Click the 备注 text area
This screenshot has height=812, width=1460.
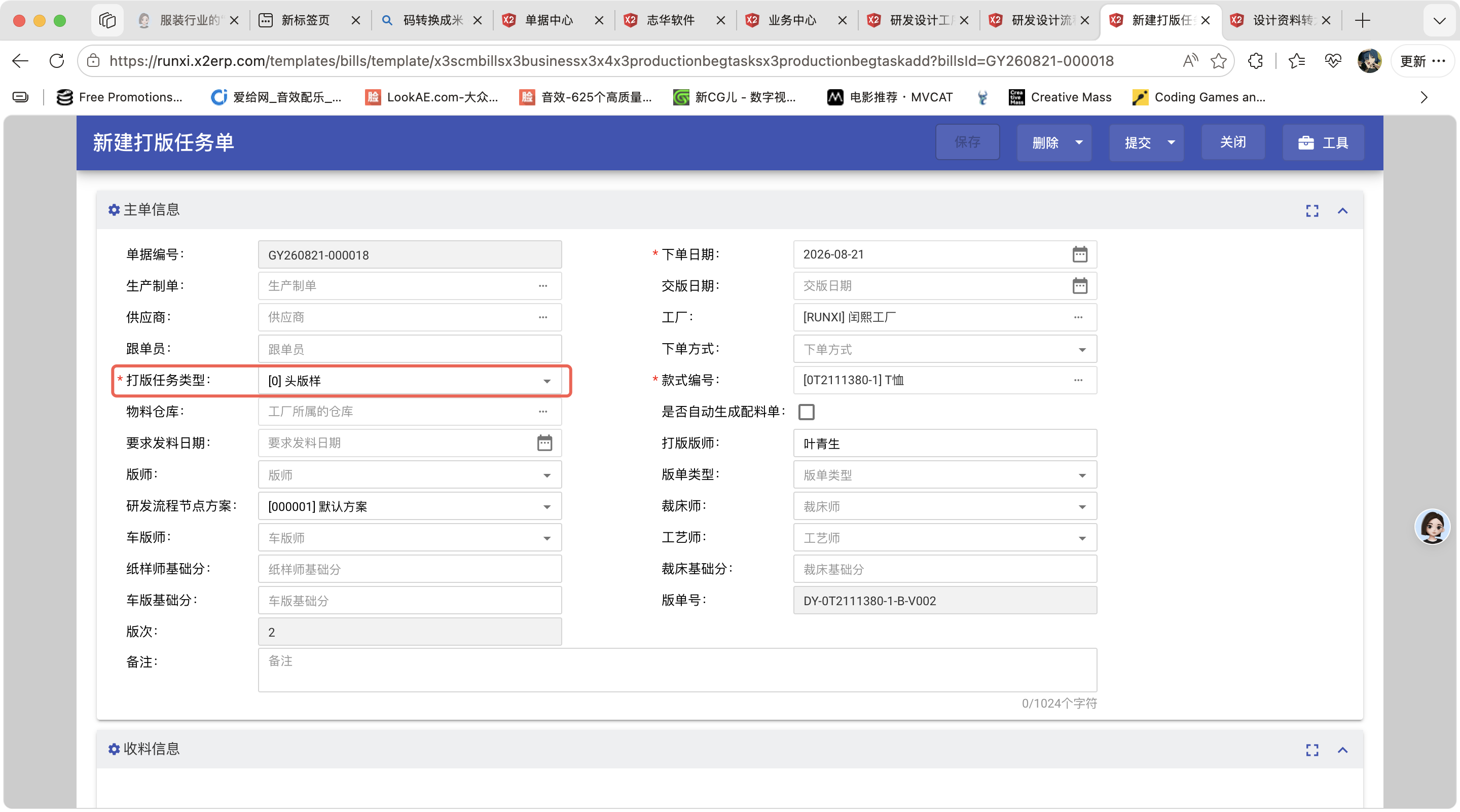pos(677,671)
